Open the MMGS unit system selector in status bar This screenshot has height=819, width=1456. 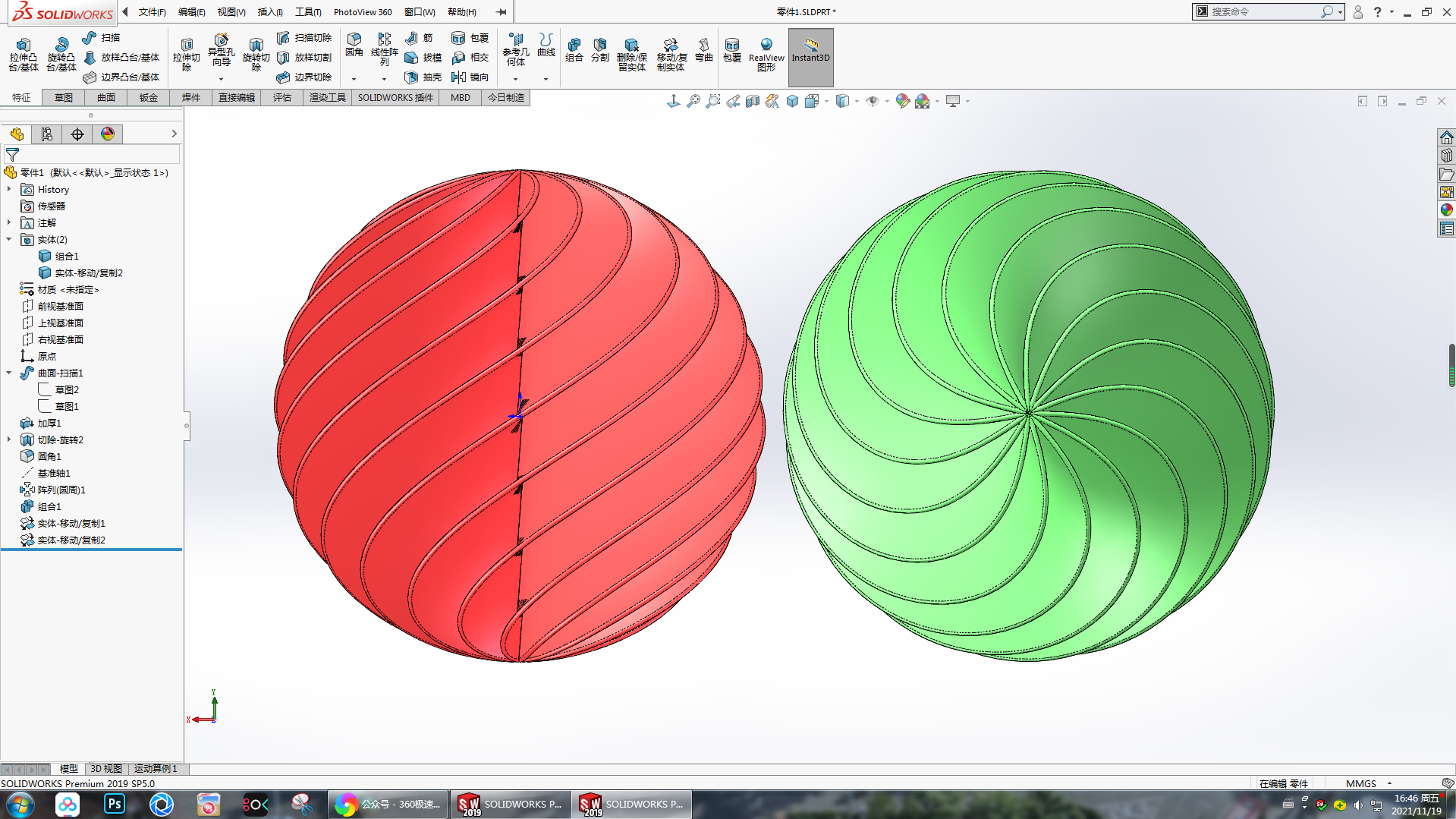pyautogui.click(x=1368, y=783)
